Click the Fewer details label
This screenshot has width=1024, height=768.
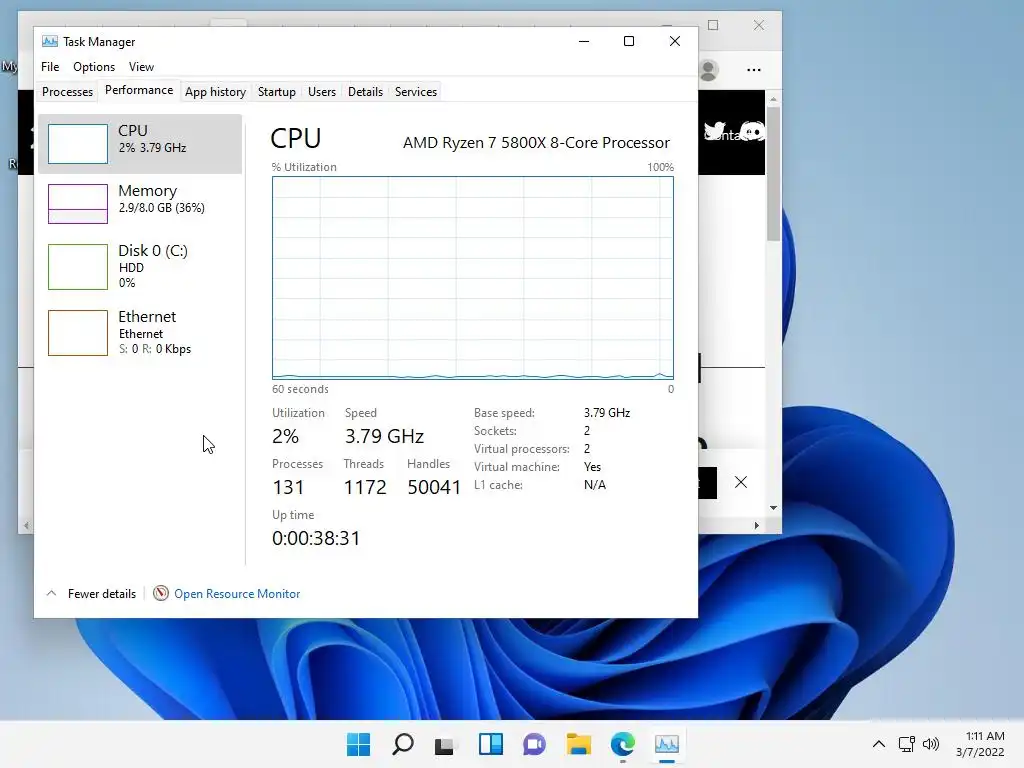(102, 594)
